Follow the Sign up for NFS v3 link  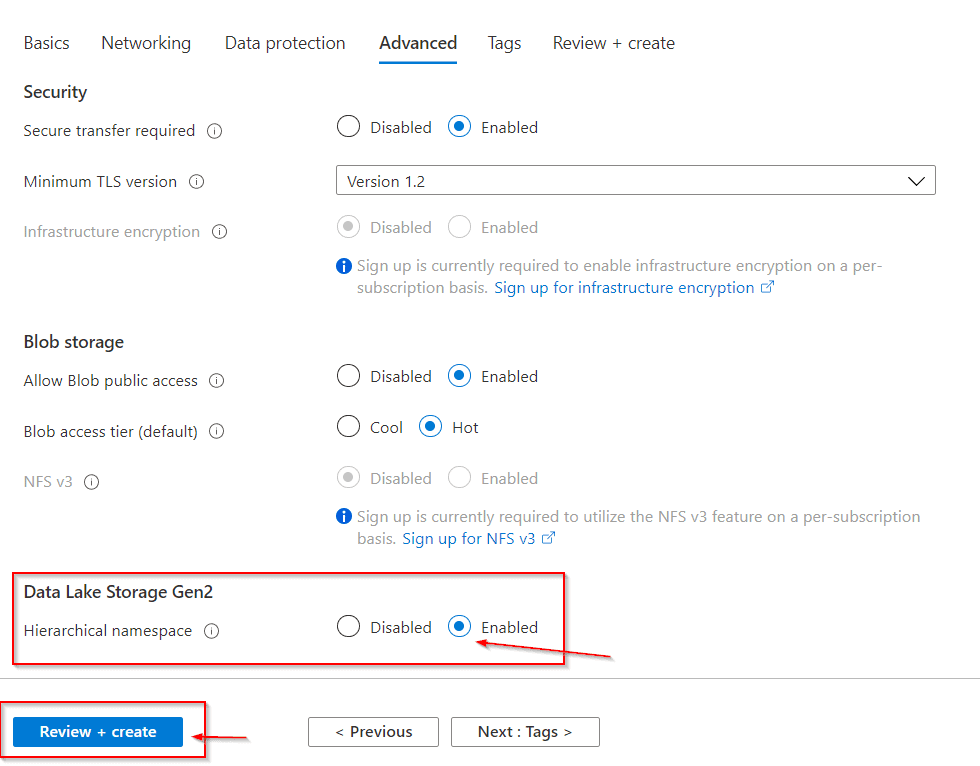click(469, 539)
